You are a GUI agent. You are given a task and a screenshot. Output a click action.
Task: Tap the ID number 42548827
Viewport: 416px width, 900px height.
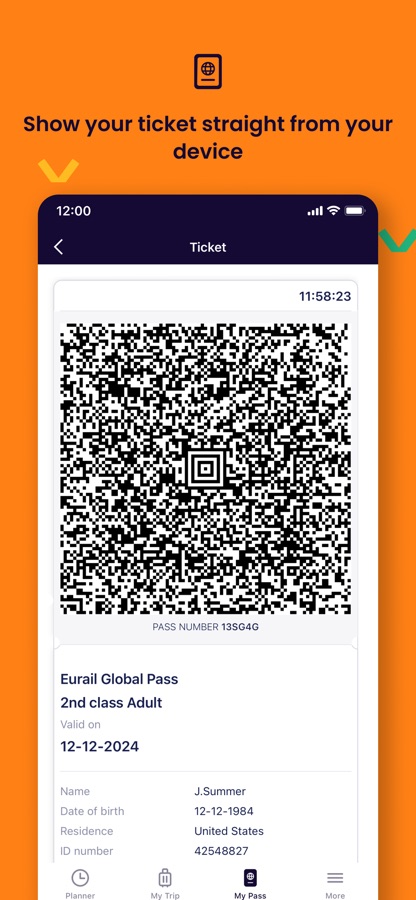(x=221, y=851)
